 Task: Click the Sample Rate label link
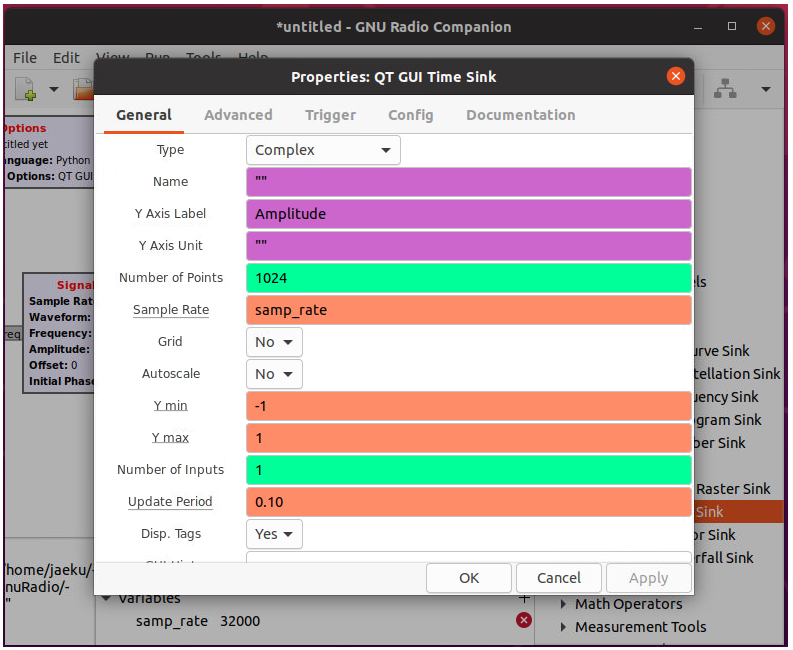click(170, 310)
